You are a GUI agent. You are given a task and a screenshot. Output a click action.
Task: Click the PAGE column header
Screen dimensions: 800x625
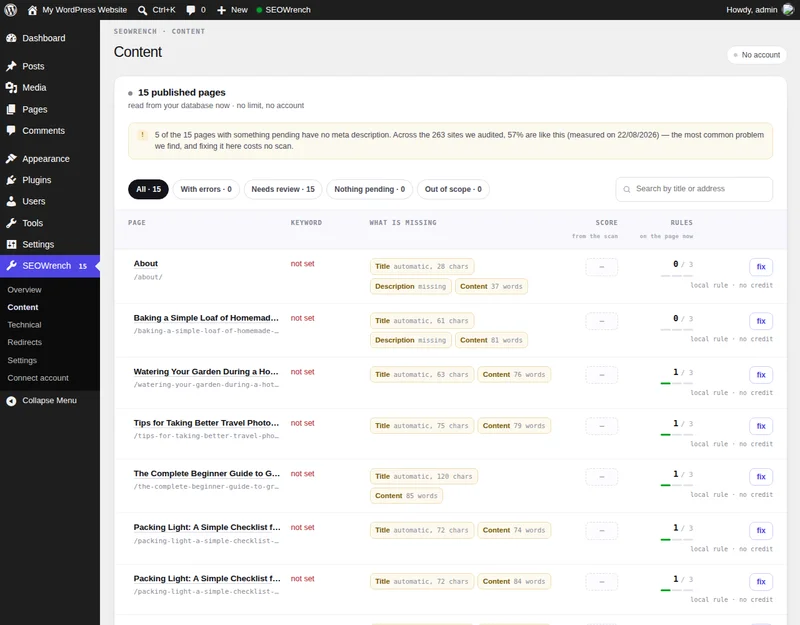coord(137,223)
